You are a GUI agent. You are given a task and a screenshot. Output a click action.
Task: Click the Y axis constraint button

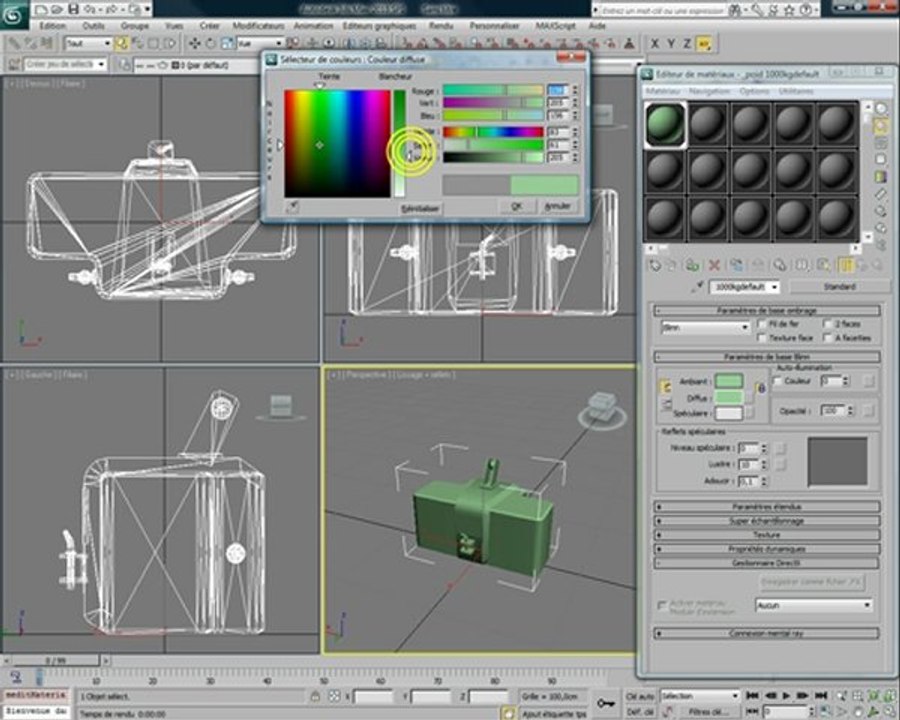tap(670, 44)
